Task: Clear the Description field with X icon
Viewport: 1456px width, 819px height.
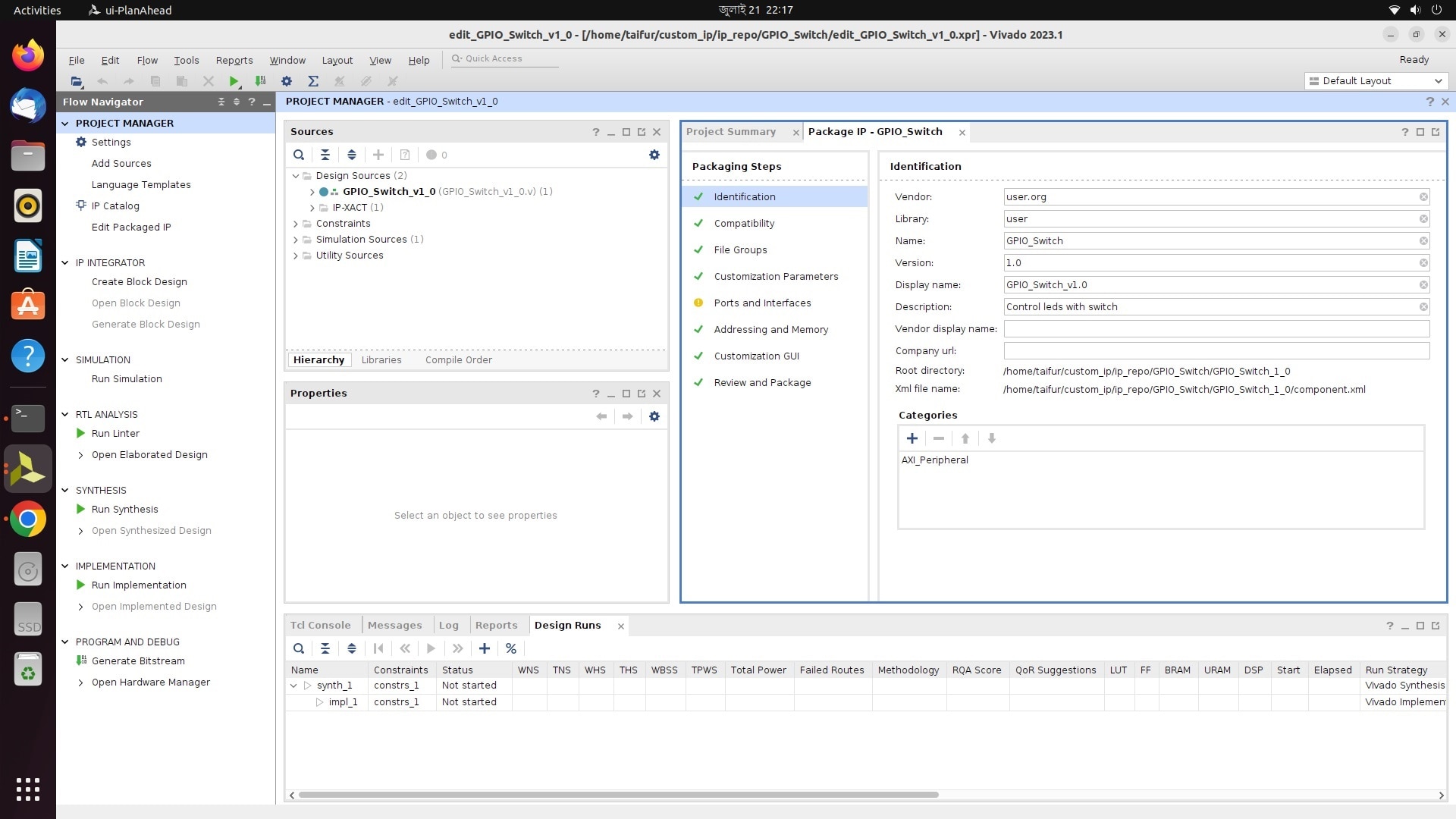Action: pyautogui.click(x=1423, y=307)
